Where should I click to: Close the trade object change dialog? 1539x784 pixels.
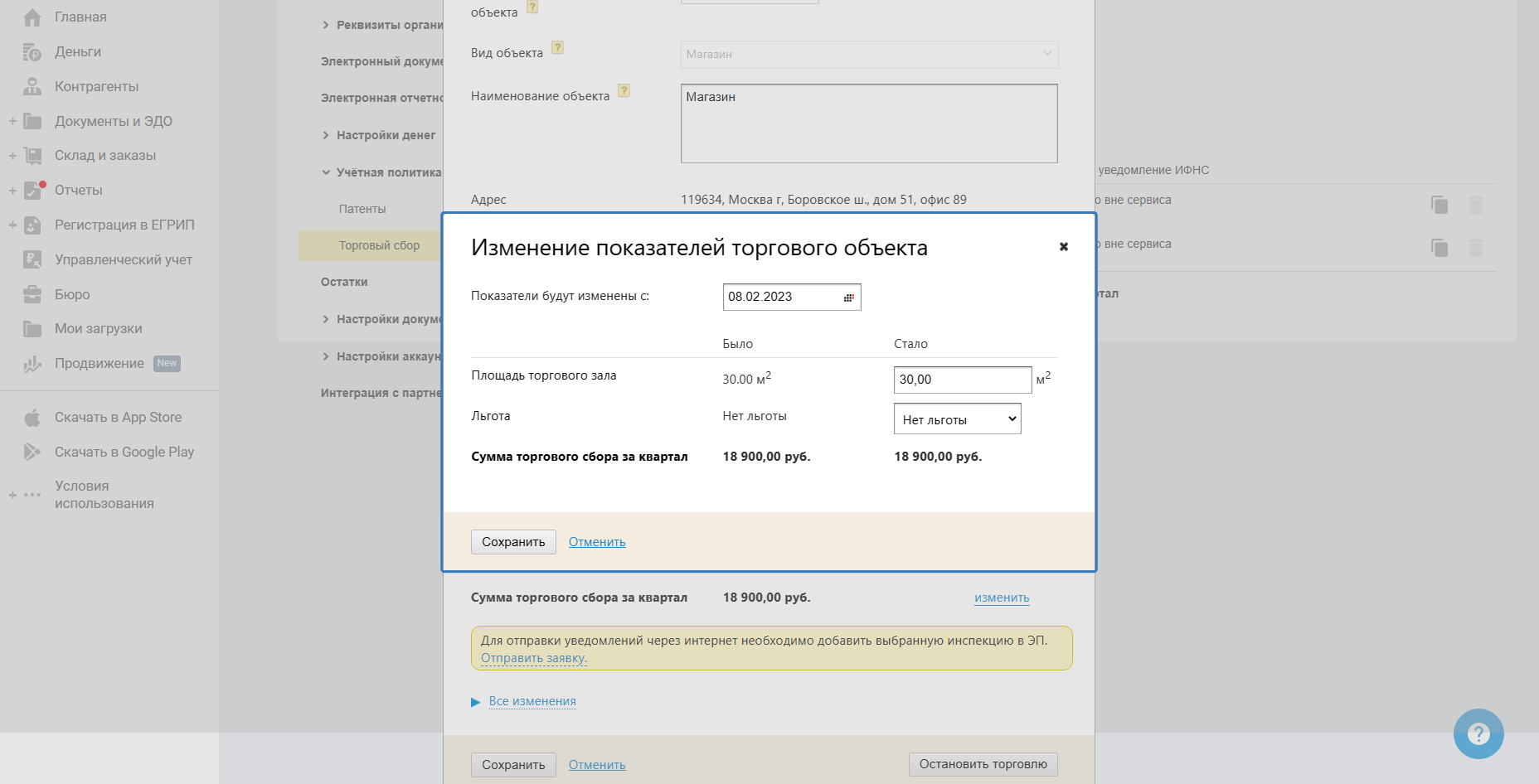pos(1063,247)
